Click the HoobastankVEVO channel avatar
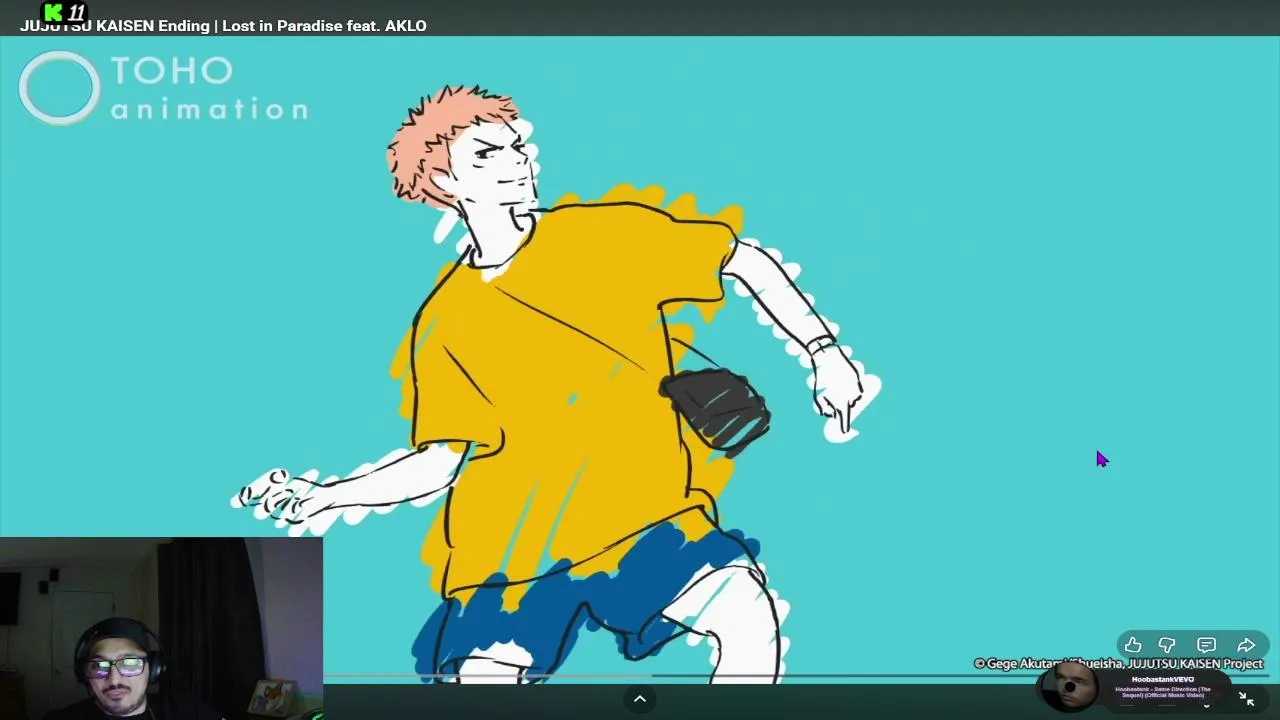Viewport: 1280px width, 720px height. tap(1069, 688)
